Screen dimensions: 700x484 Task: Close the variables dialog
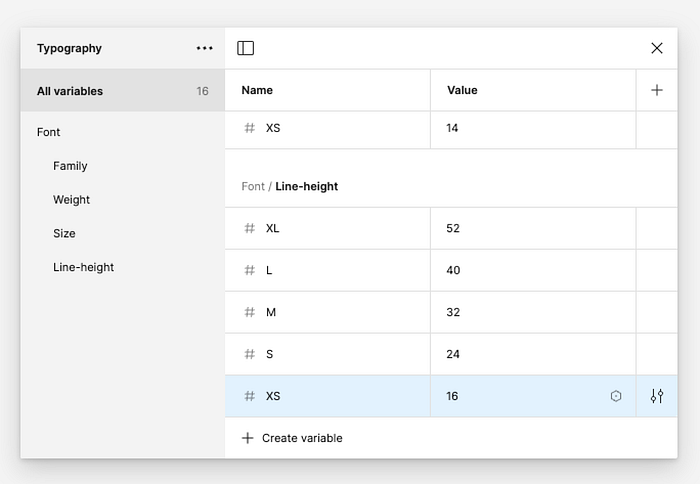click(657, 48)
